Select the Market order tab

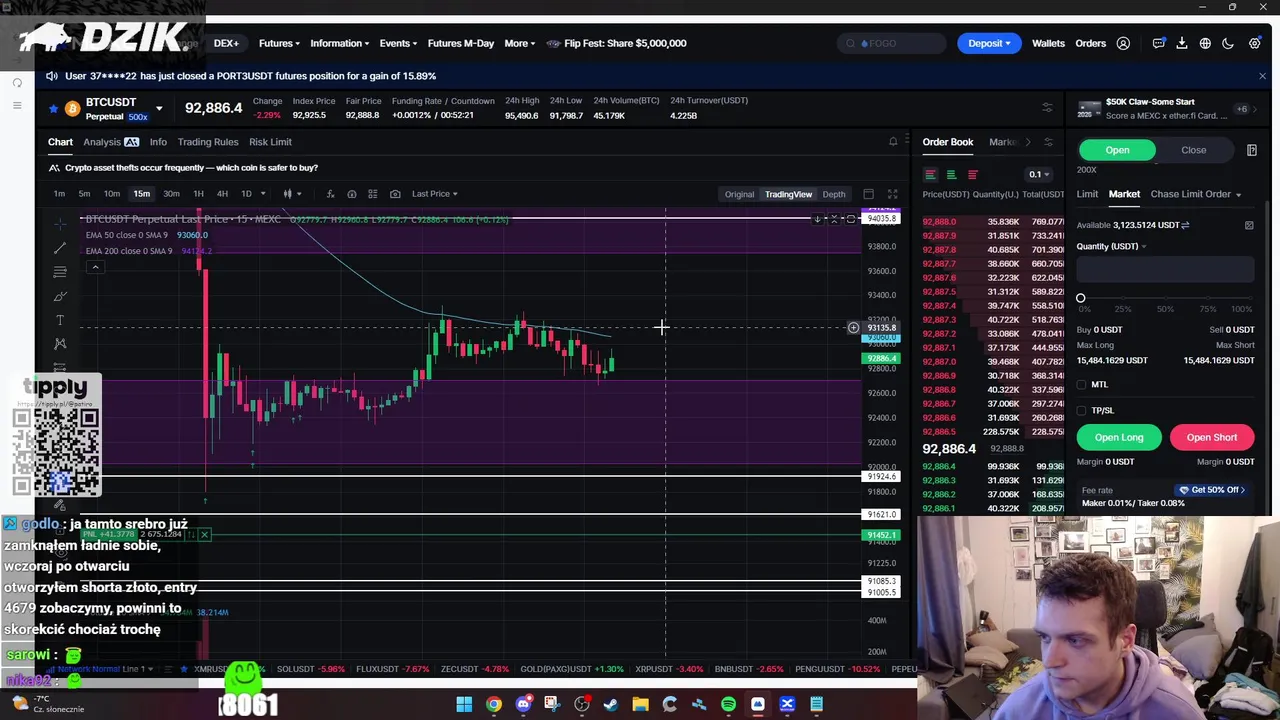click(x=1124, y=194)
